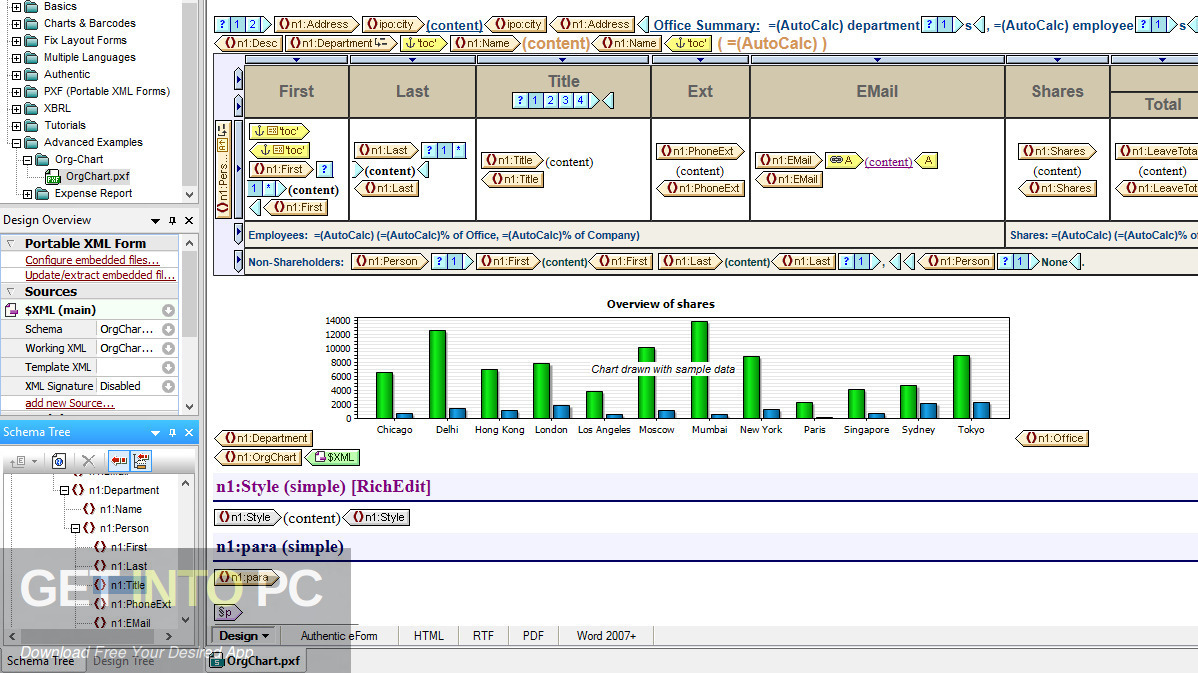Switch to the RTF preview tab
1198x673 pixels.
pos(483,636)
